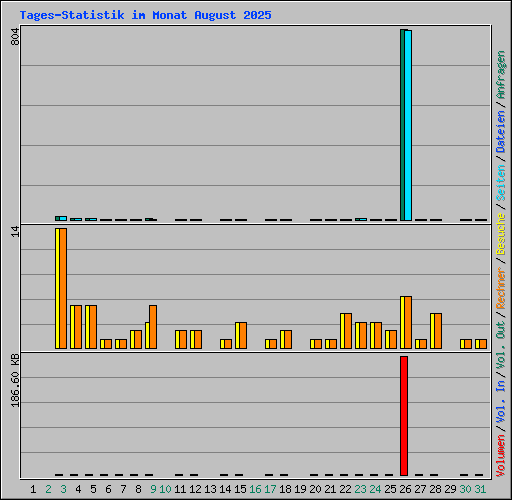Click day label '4' on x-axis
Screen dimensions: 512x500
pyautogui.click(x=78, y=489)
